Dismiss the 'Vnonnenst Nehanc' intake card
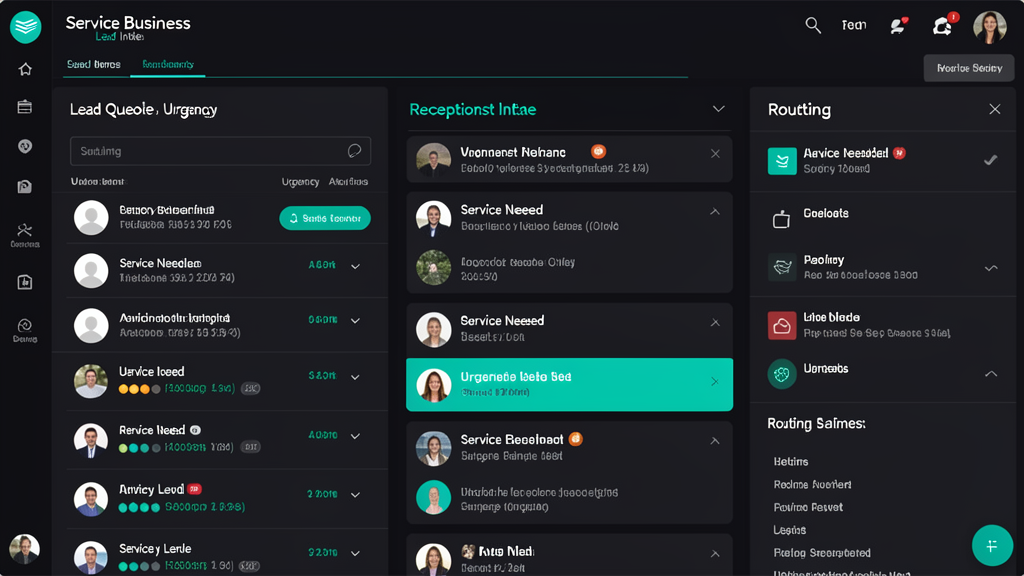This screenshot has width=1024, height=576. (715, 154)
